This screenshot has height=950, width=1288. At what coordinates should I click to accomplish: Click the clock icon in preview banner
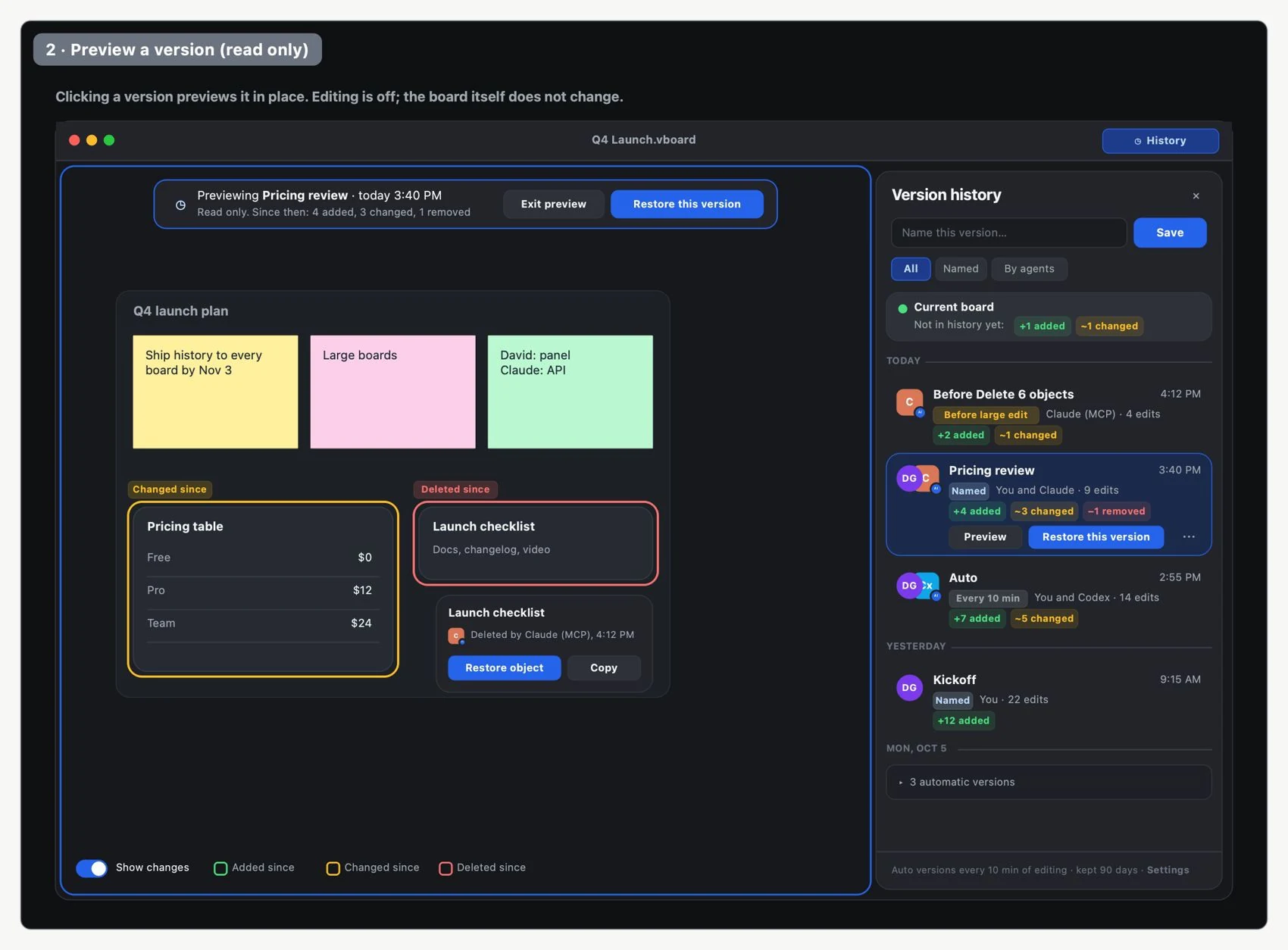point(180,205)
